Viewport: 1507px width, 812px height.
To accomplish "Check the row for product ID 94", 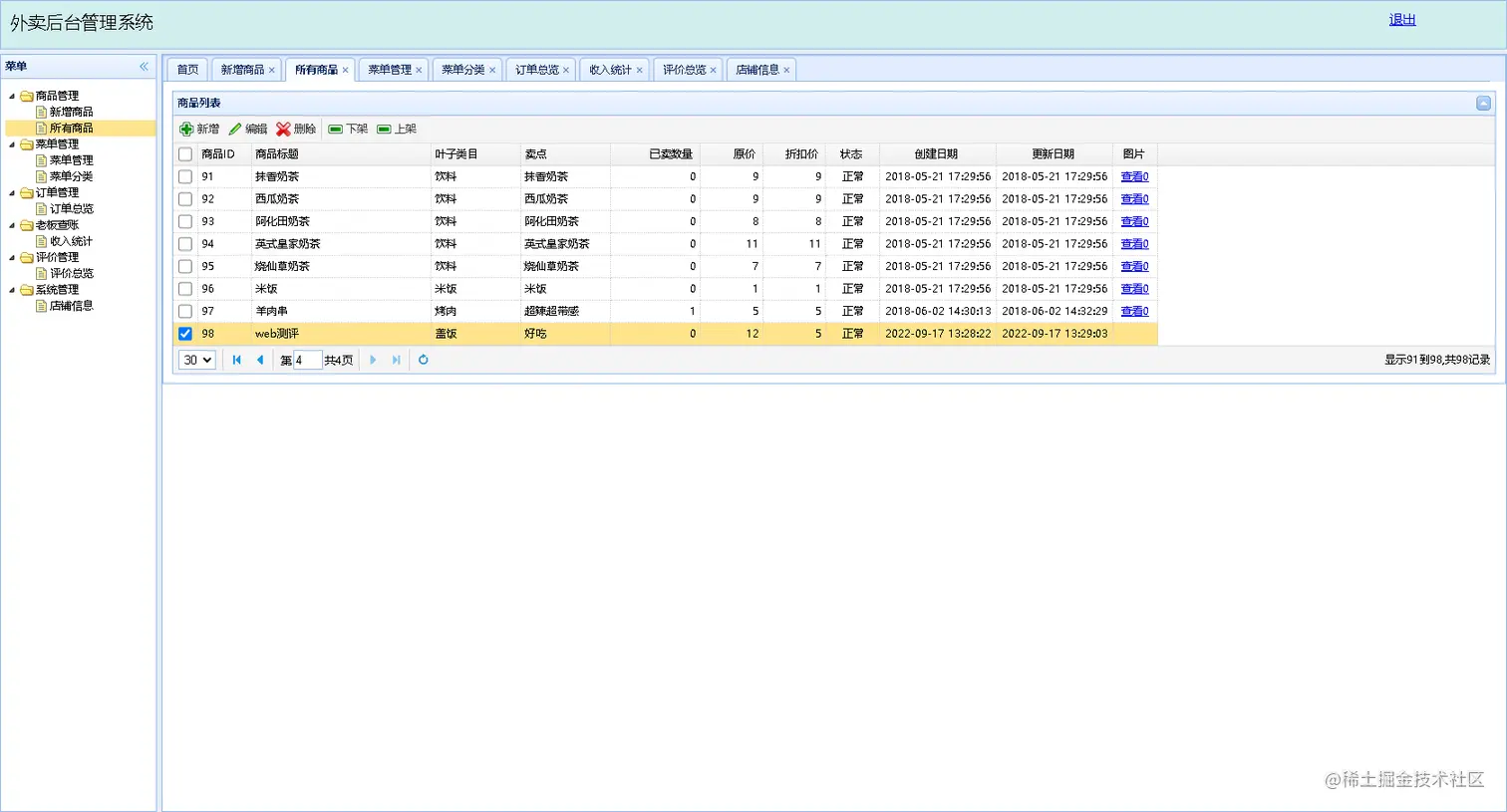I will click(x=185, y=244).
